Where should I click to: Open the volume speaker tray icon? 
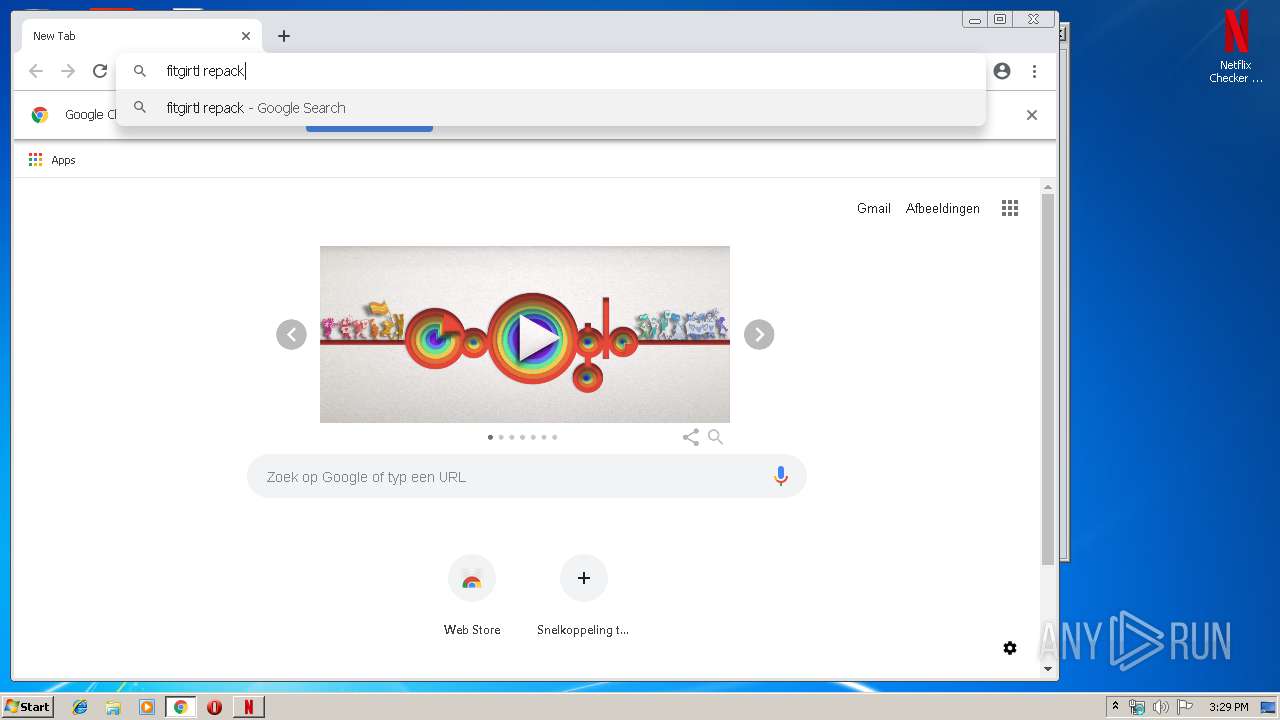pos(1160,707)
